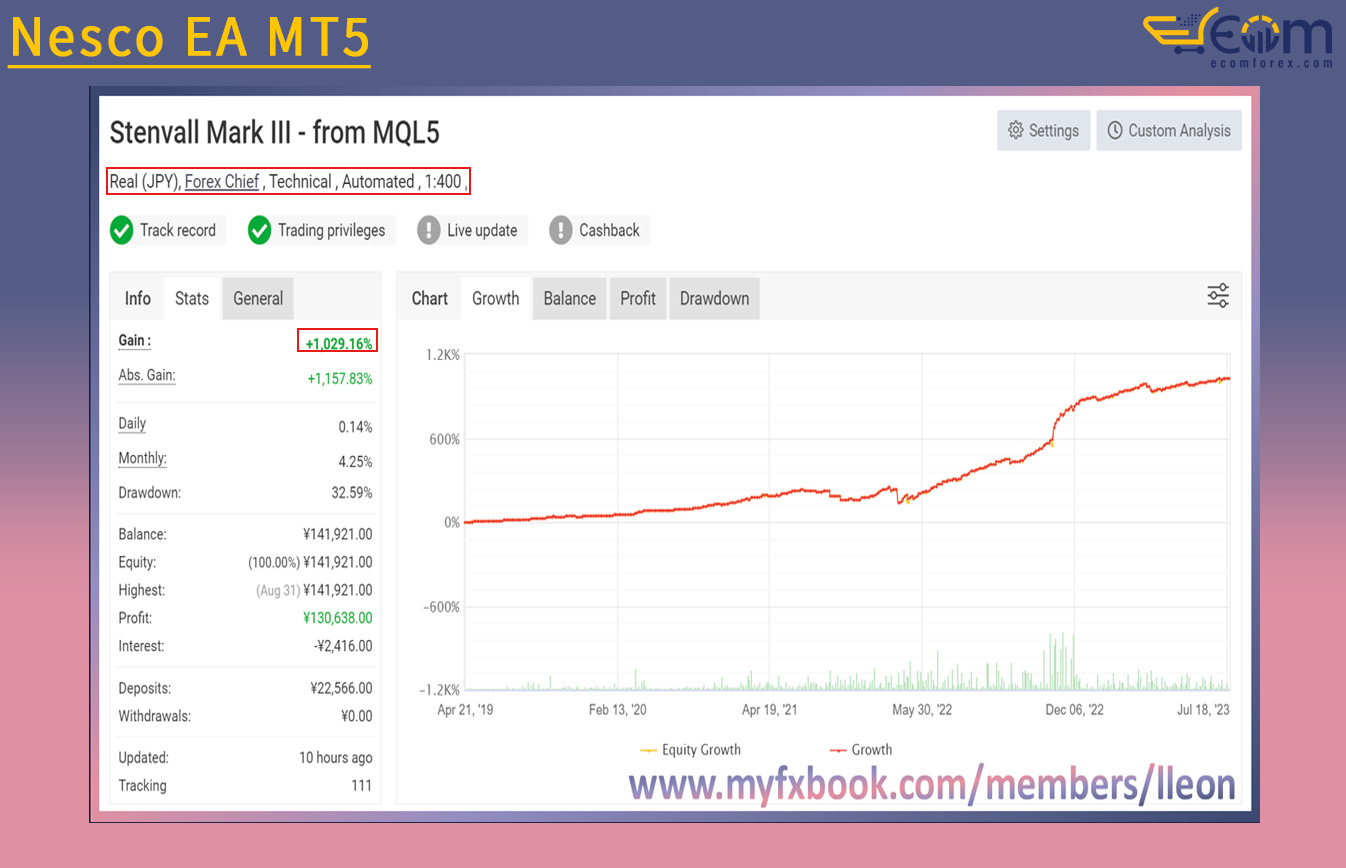Screen dimensions: 1346x868
Task: Click the Trading privileges green checkmark icon
Action: 259,231
